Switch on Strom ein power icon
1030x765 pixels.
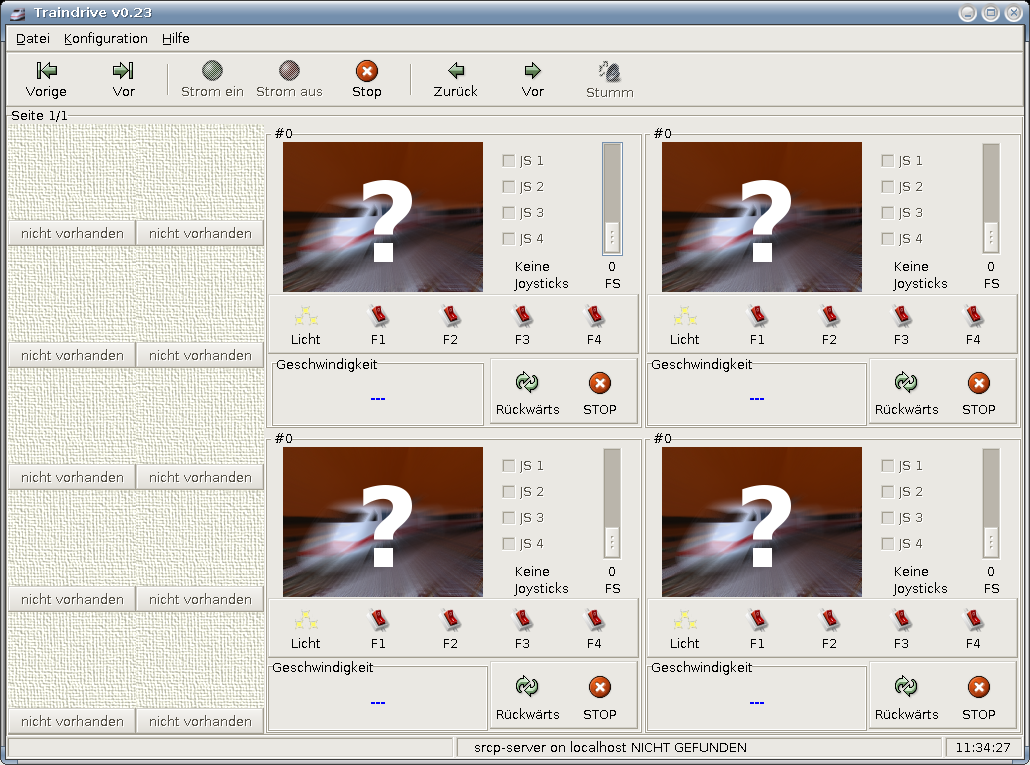(212, 71)
